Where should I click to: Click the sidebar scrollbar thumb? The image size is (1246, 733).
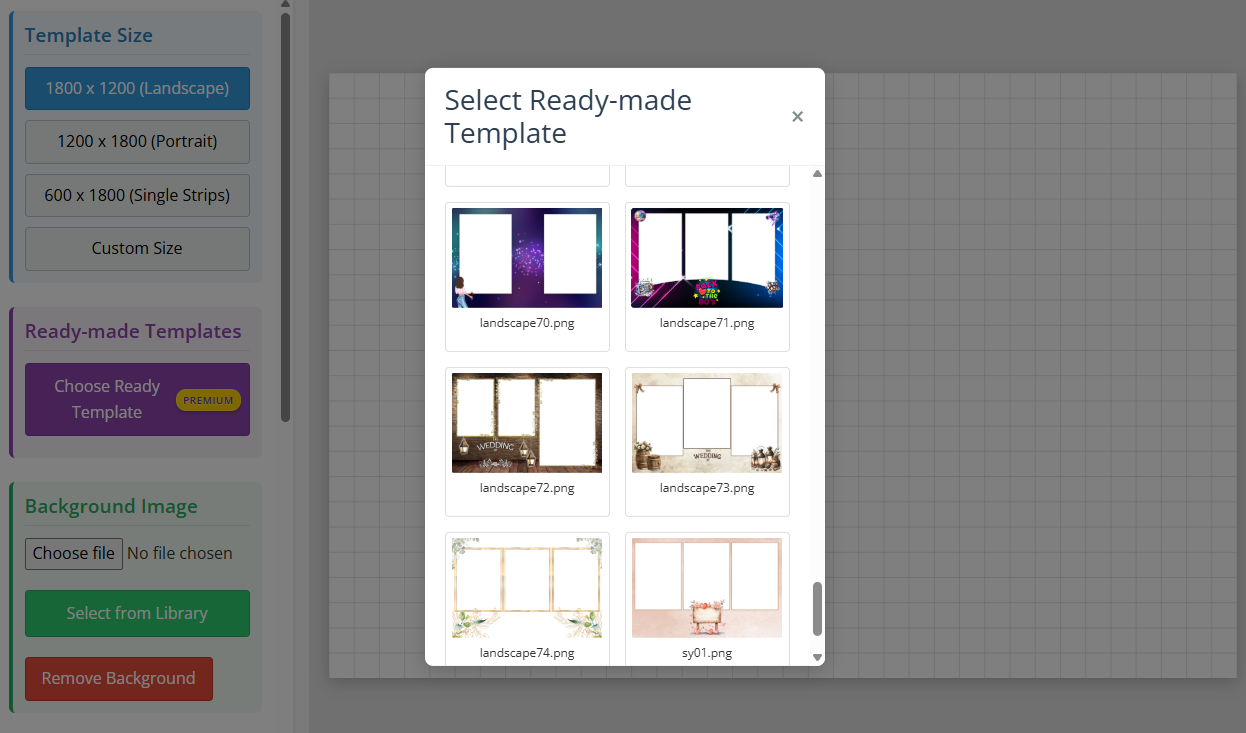(x=286, y=217)
